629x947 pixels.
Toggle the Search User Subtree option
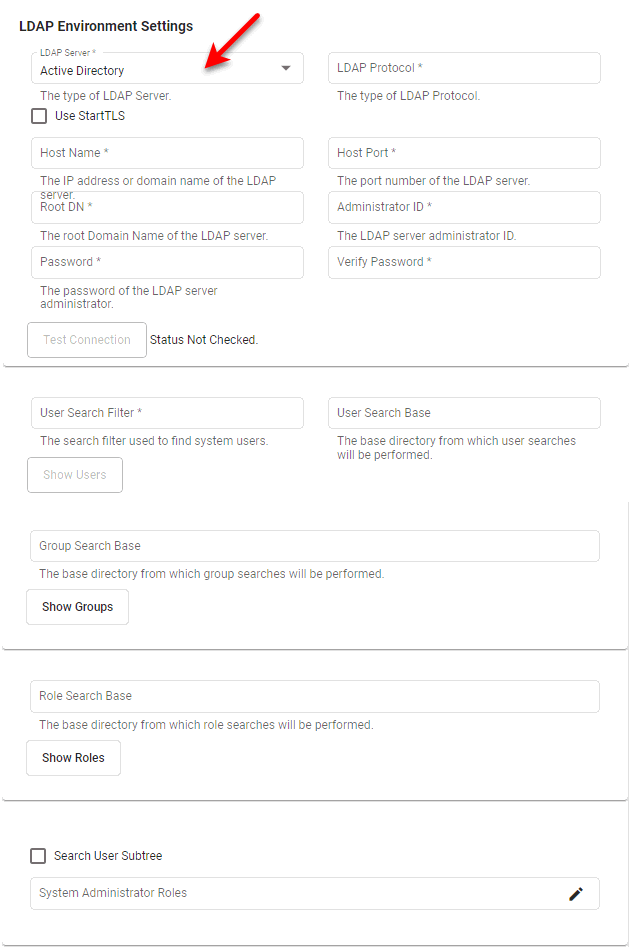(38, 856)
